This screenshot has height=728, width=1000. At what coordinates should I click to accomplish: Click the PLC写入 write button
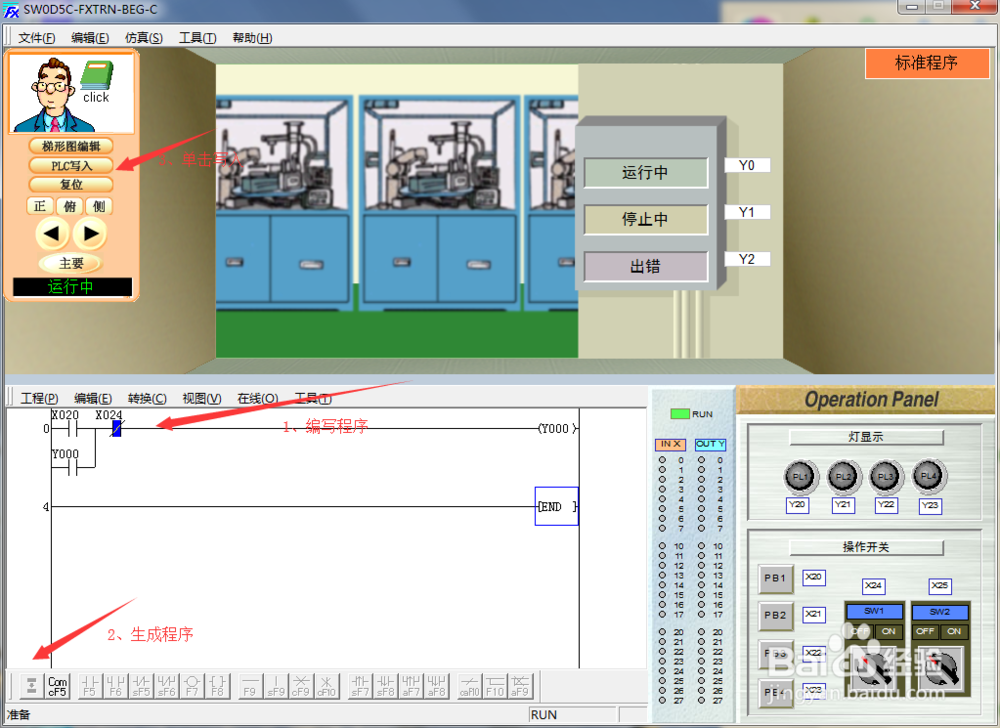coord(71,166)
